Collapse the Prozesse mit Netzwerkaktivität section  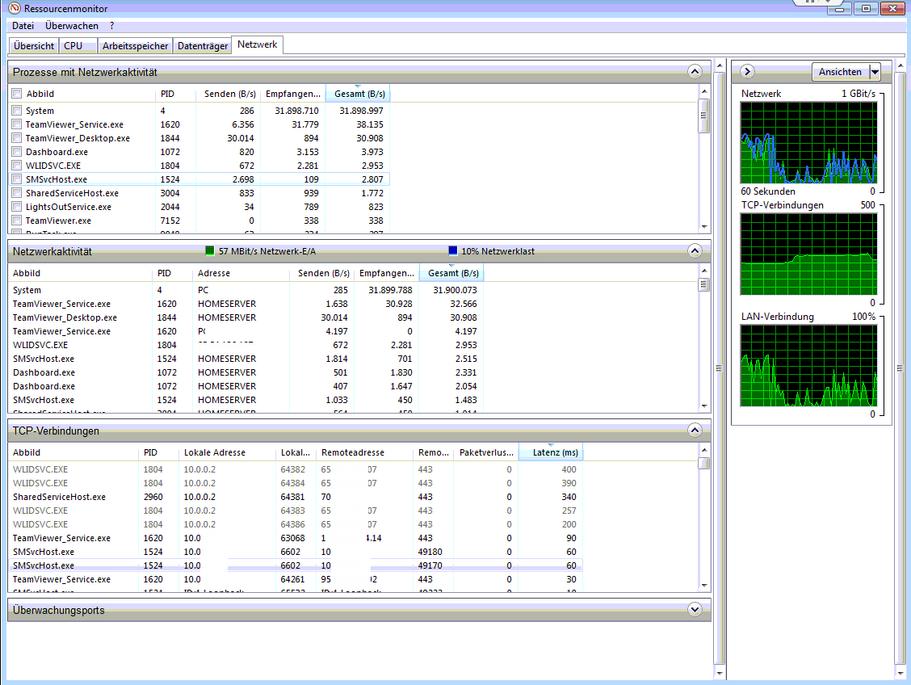[x=695, y=72]
